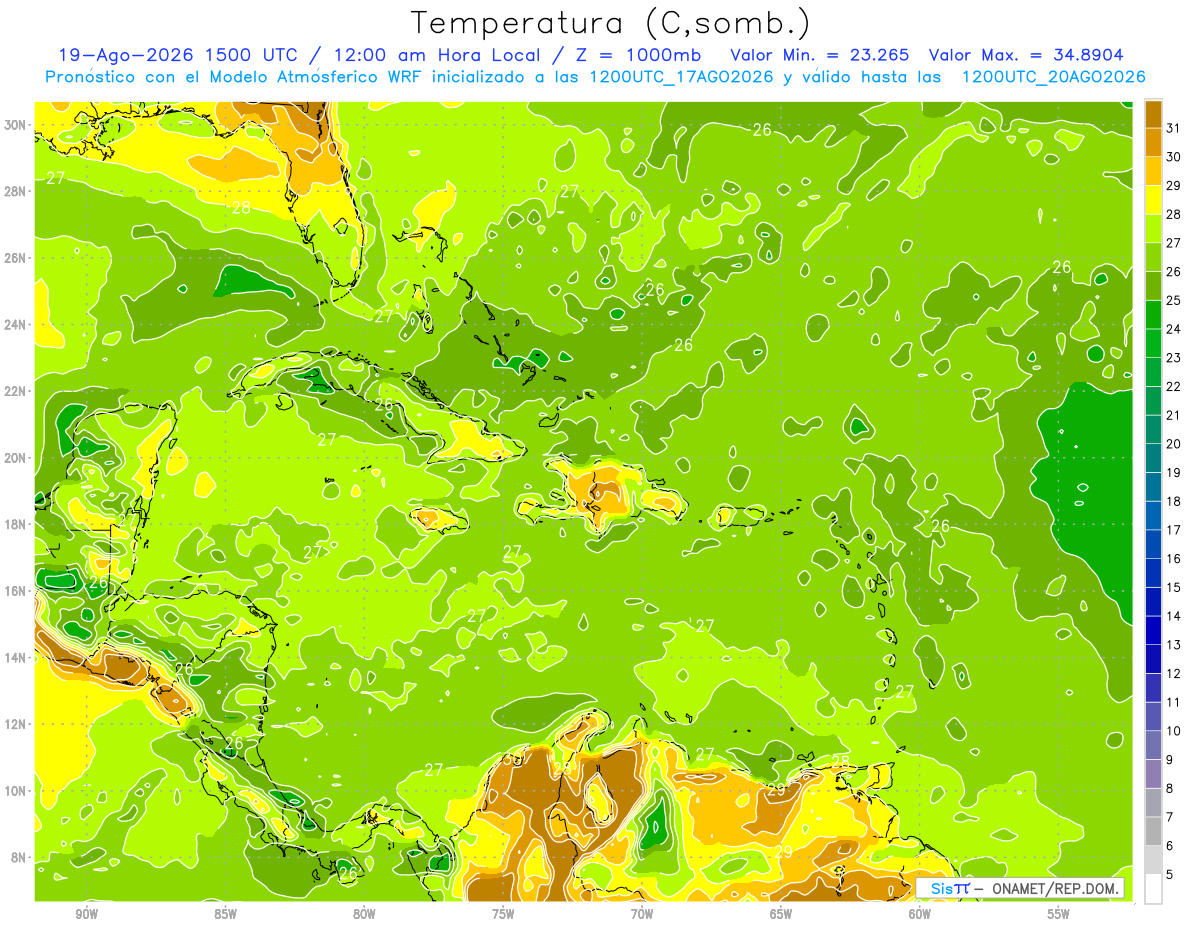Click legend swatch between 27 and 28
Image resolution: width=1200 pixels, height=927 pixels.
[1153, 228]
